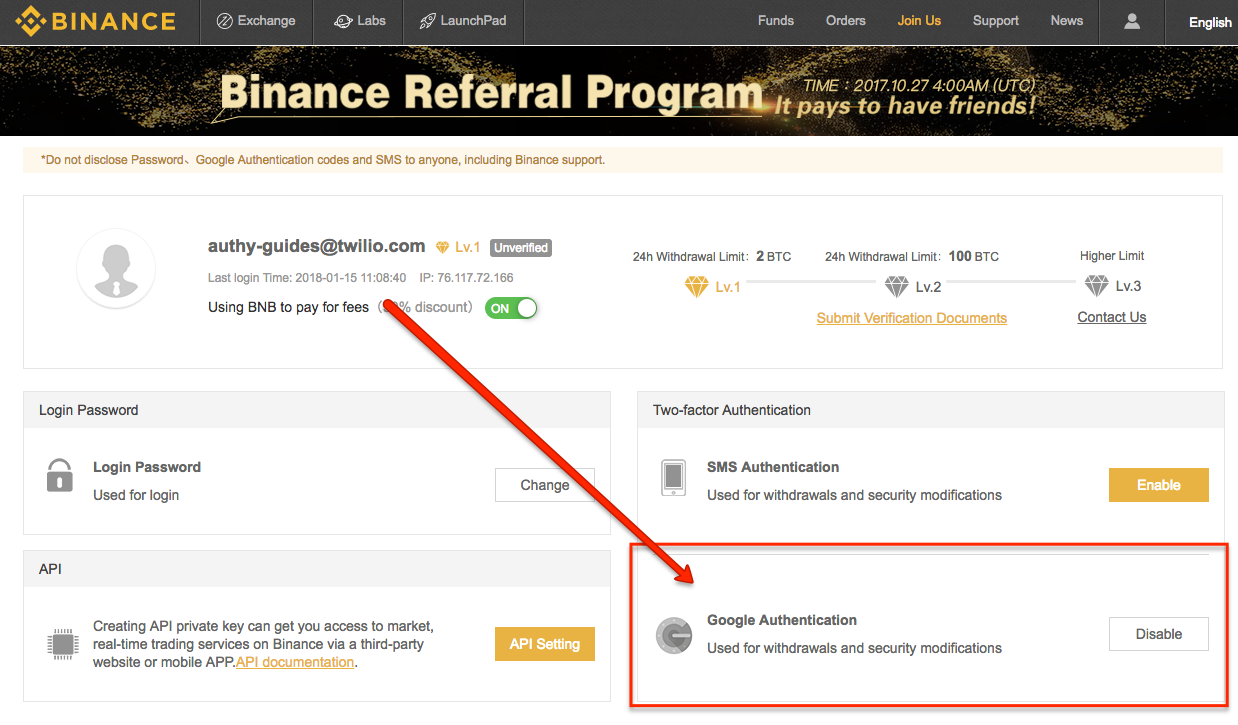Click the SMS Authentication phone icon

coord(673,477)
